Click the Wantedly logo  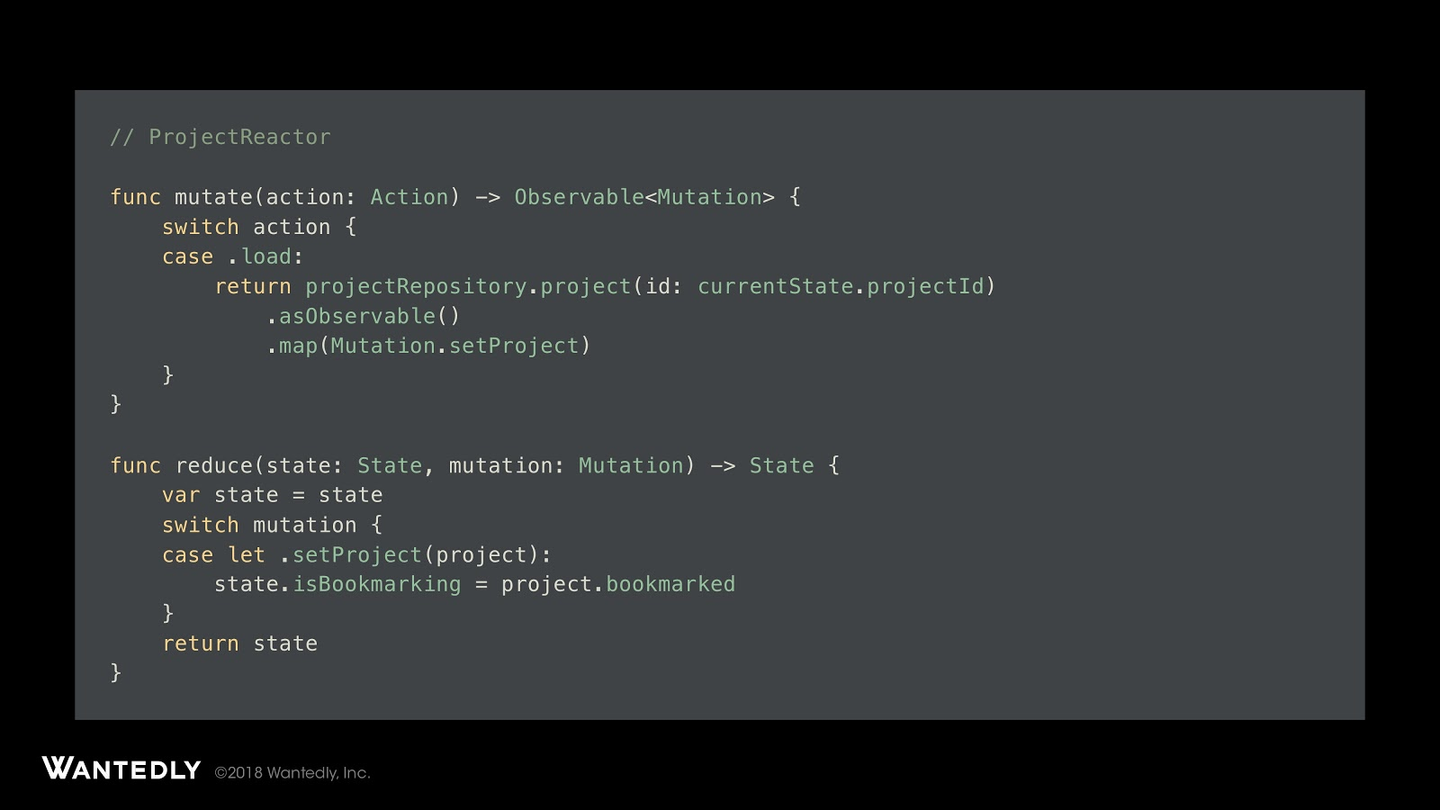[x=121, y=769]
